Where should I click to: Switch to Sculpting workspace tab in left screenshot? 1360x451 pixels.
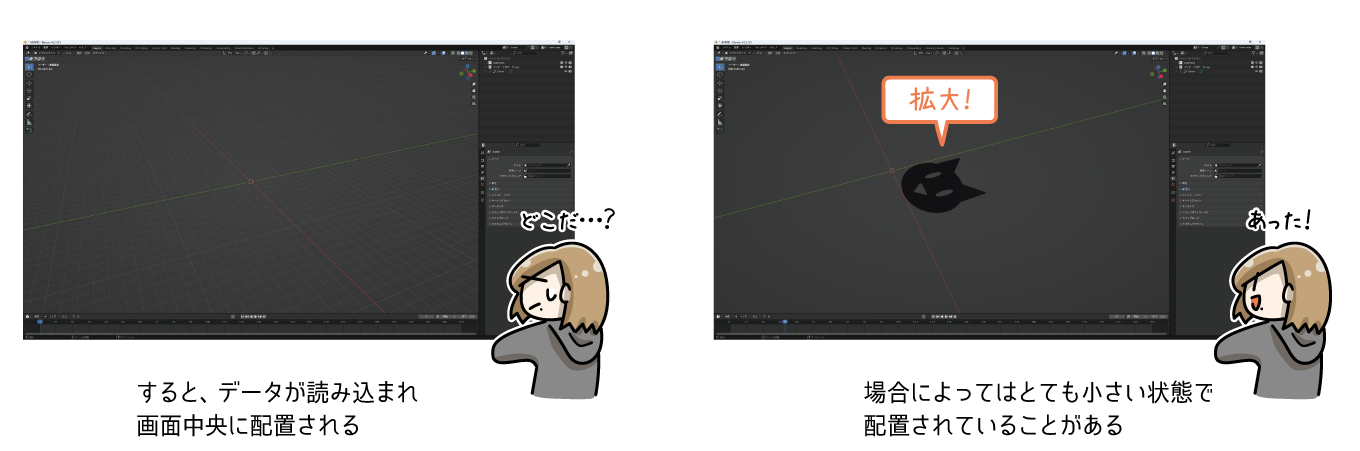tap(126, 48)
